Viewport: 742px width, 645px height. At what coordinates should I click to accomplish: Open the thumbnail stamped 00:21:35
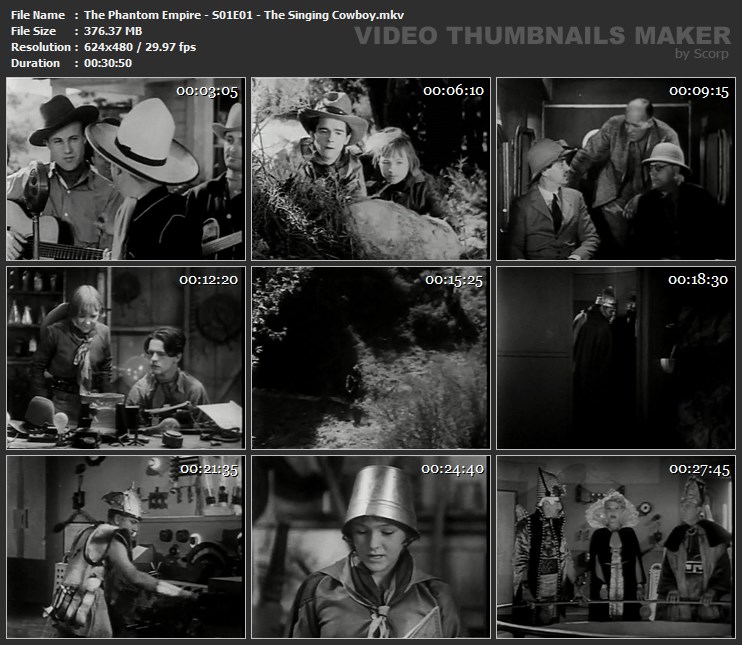pos(126,547)
